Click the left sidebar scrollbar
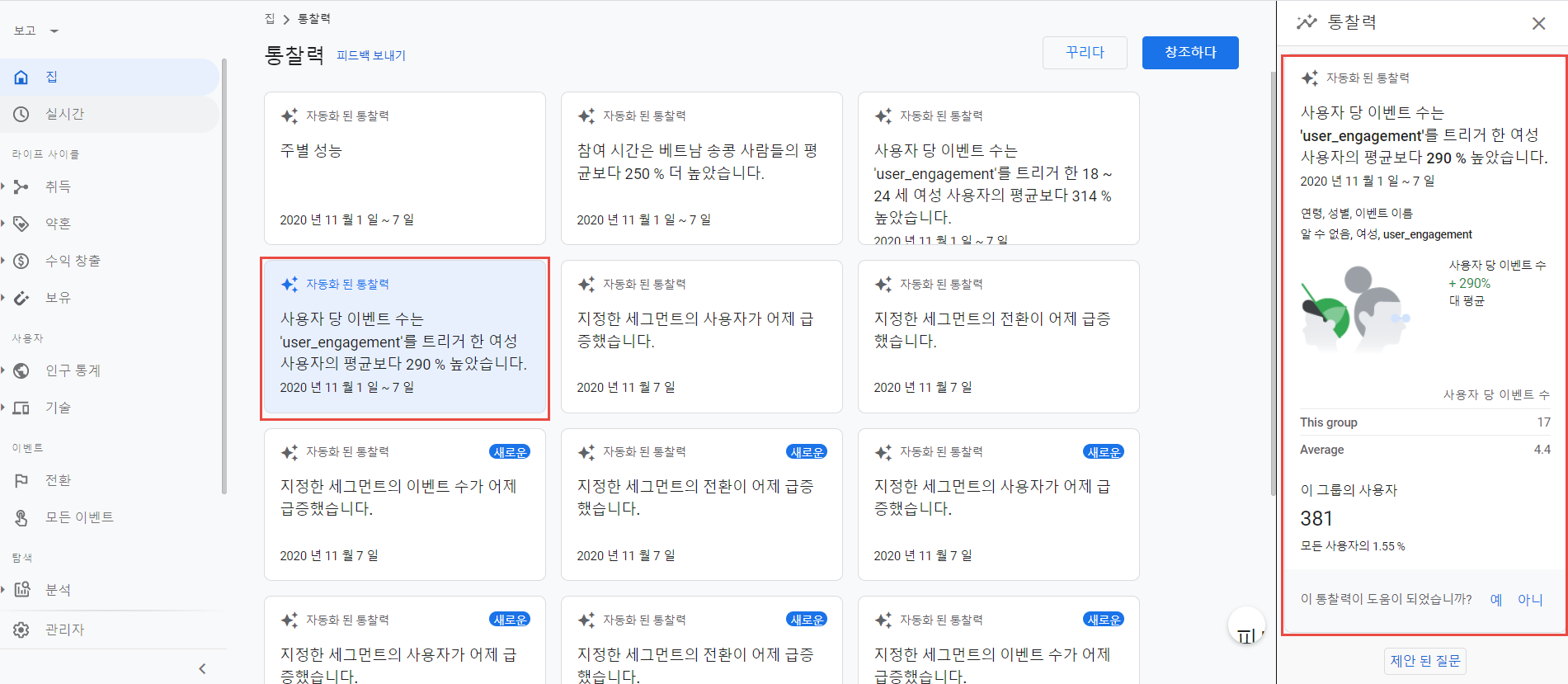The width and height of the screenshot is (1568, 684). click(x=224, y=276)
